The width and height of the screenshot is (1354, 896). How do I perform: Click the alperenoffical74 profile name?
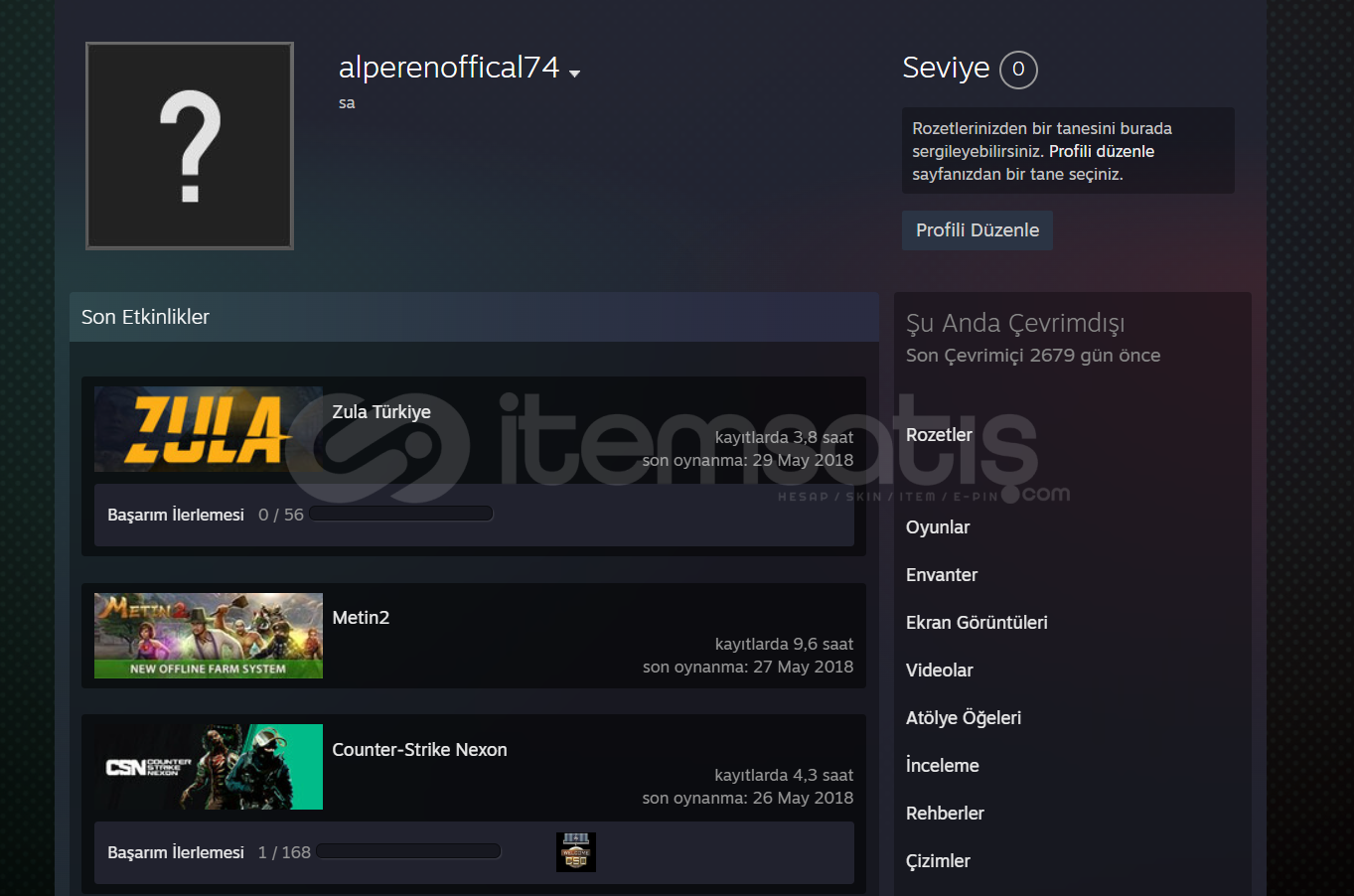pos(449,68)
